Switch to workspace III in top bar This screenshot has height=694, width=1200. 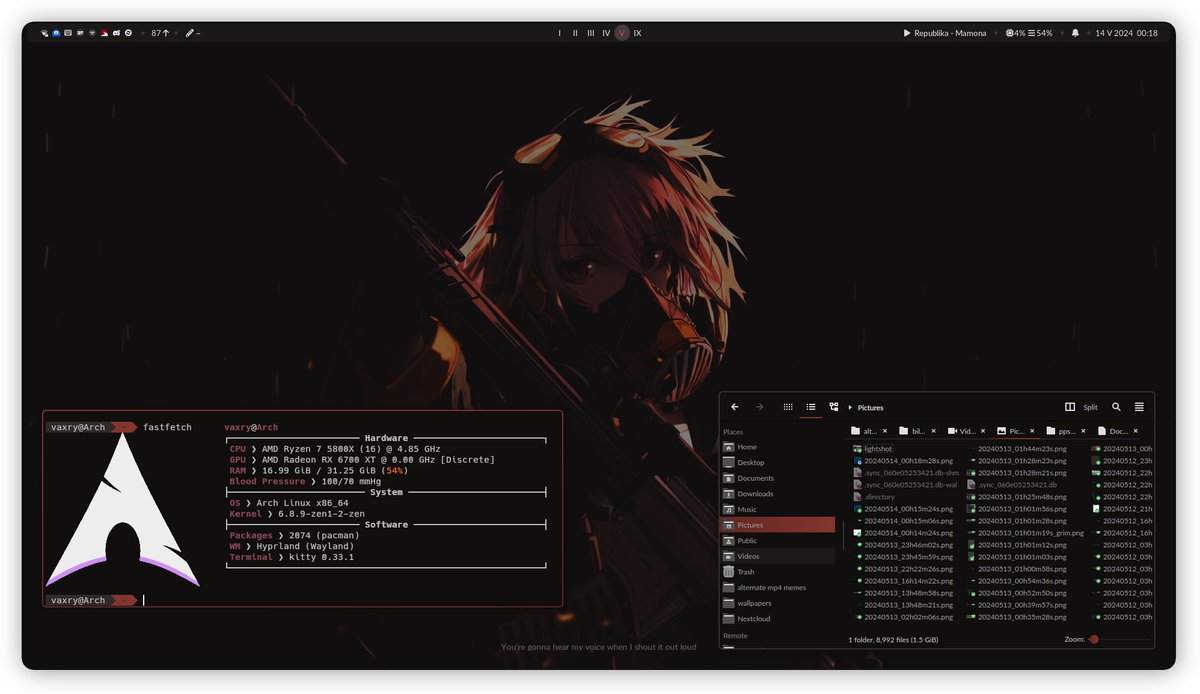(x=591, y=33)
